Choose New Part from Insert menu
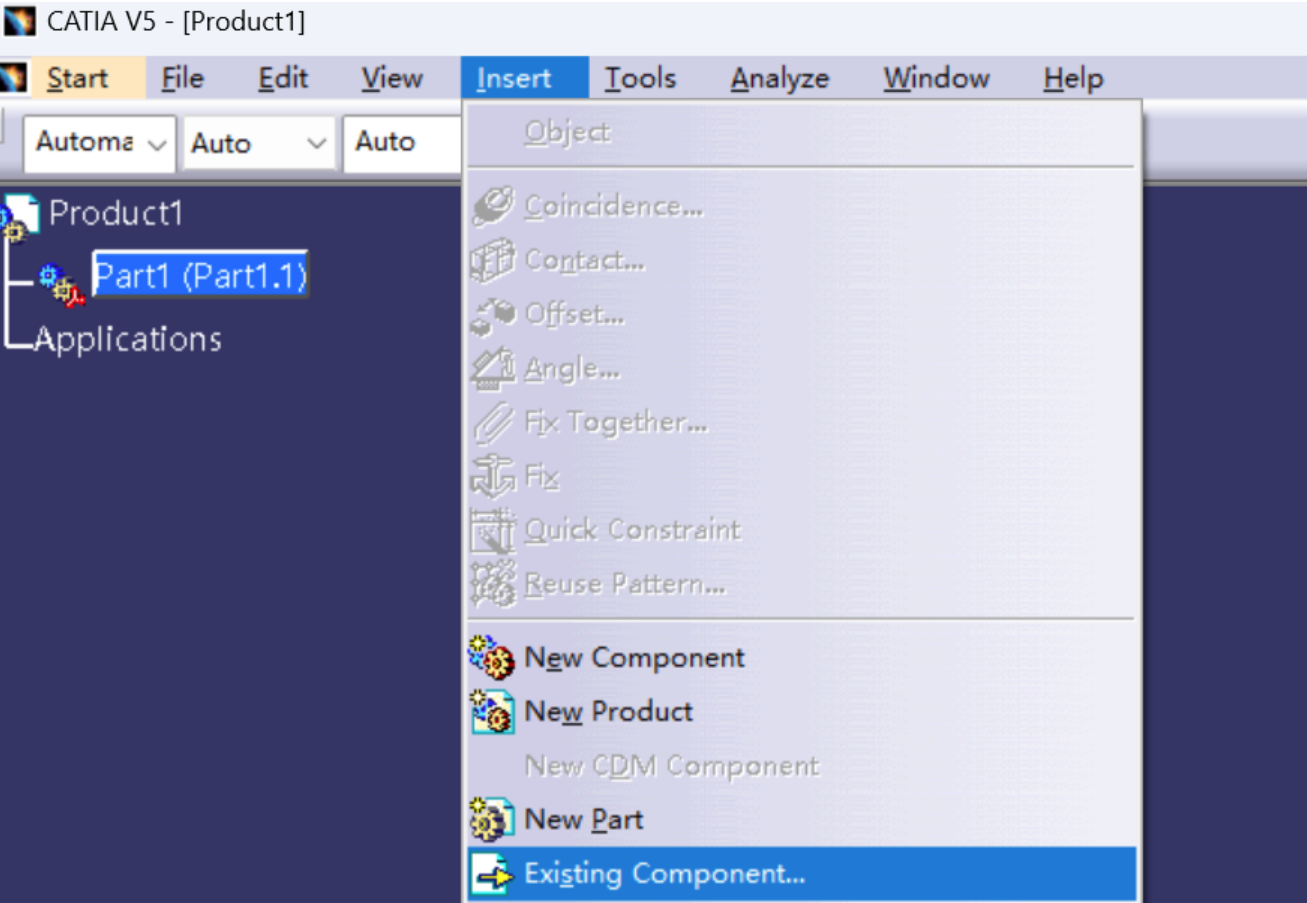Image resolution: width=1307 pixels, height=903 pixels. pyautogui.click(x=802, y=820)
